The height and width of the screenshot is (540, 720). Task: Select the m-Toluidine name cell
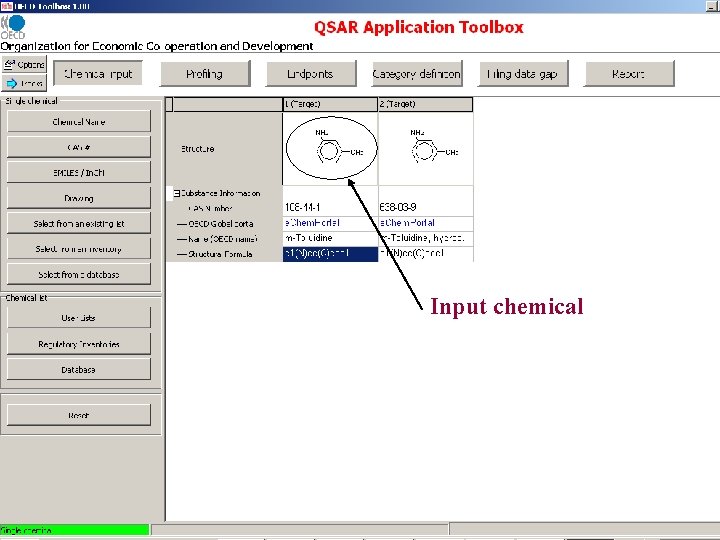click(x=330, y=238)
